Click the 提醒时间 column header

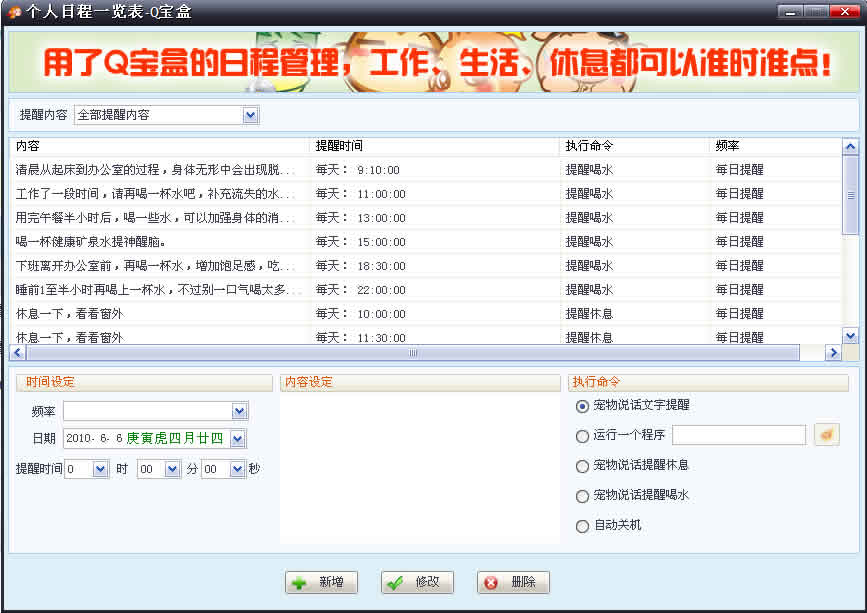(x=435, y=146)
